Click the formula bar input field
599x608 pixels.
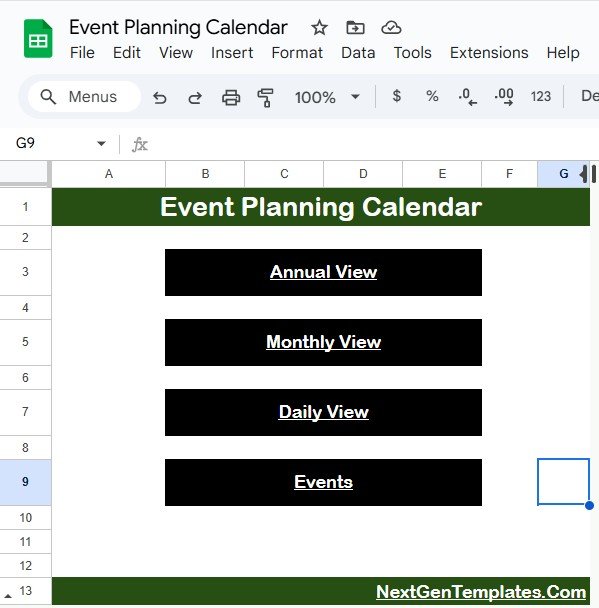pyautogui.click(x=374, y=144)
